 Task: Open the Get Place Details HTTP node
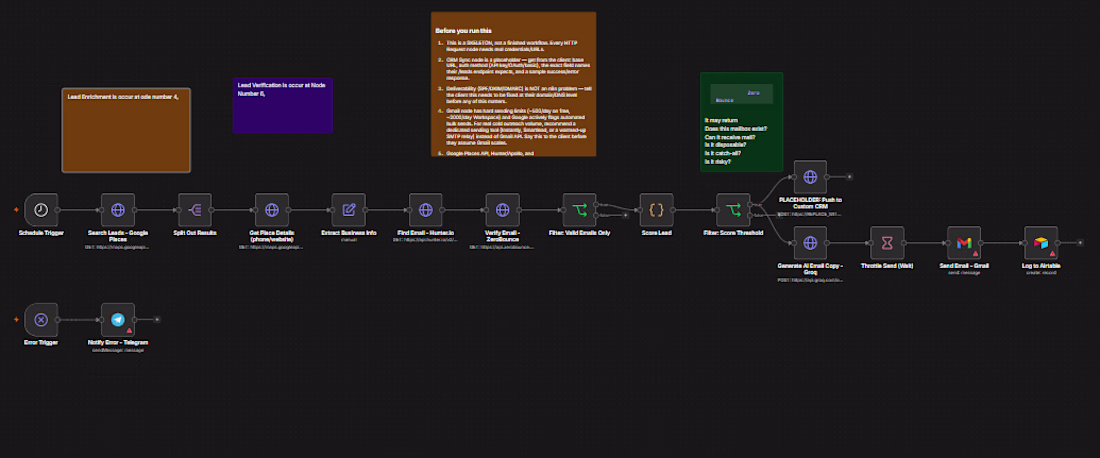click(x=271, y=210)
